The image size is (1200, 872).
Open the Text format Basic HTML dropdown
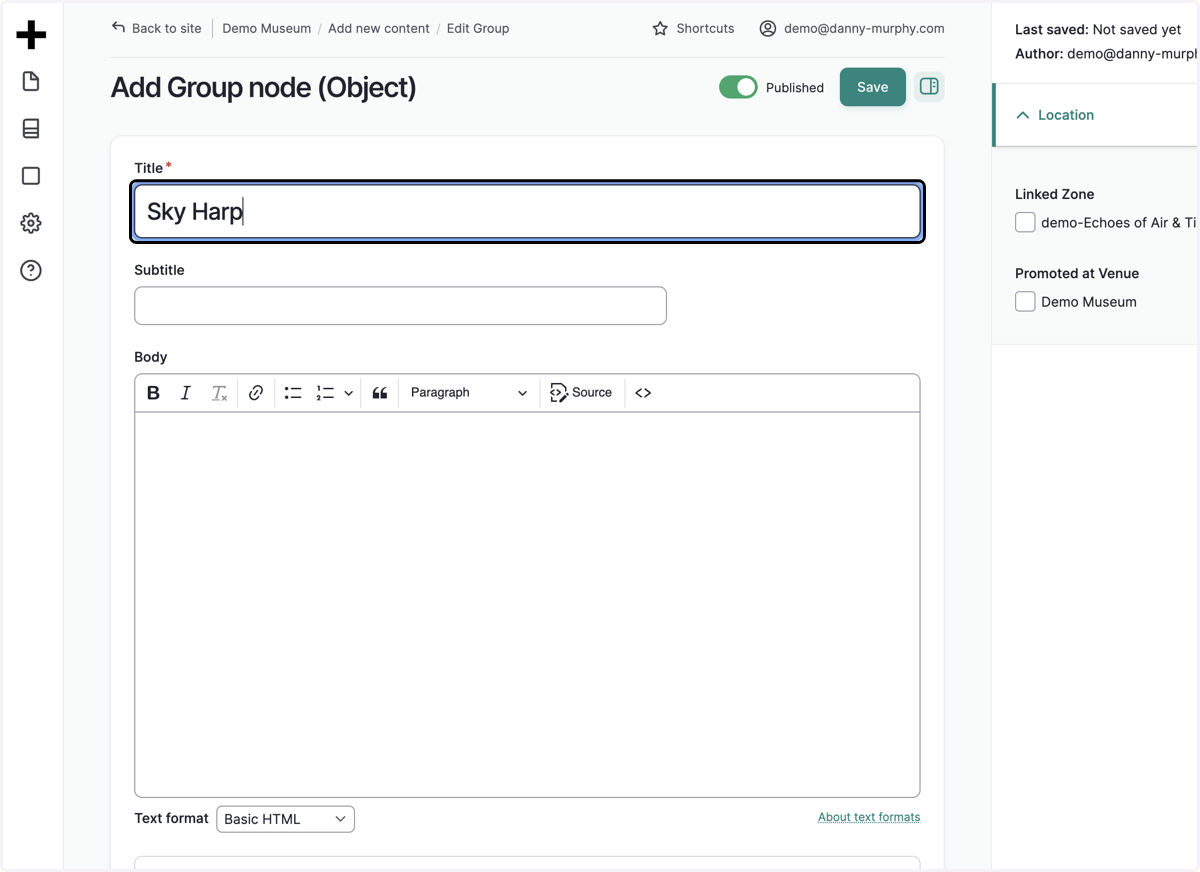285,819
